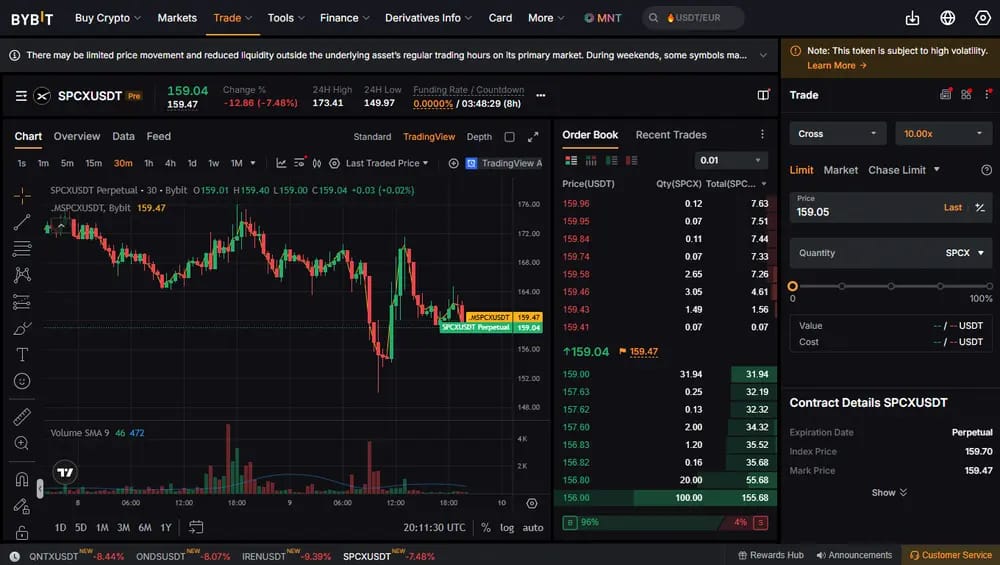Open order book more options
This screenshot has height=565, width=1000.
pyautogui.click(x=762, y=134)
